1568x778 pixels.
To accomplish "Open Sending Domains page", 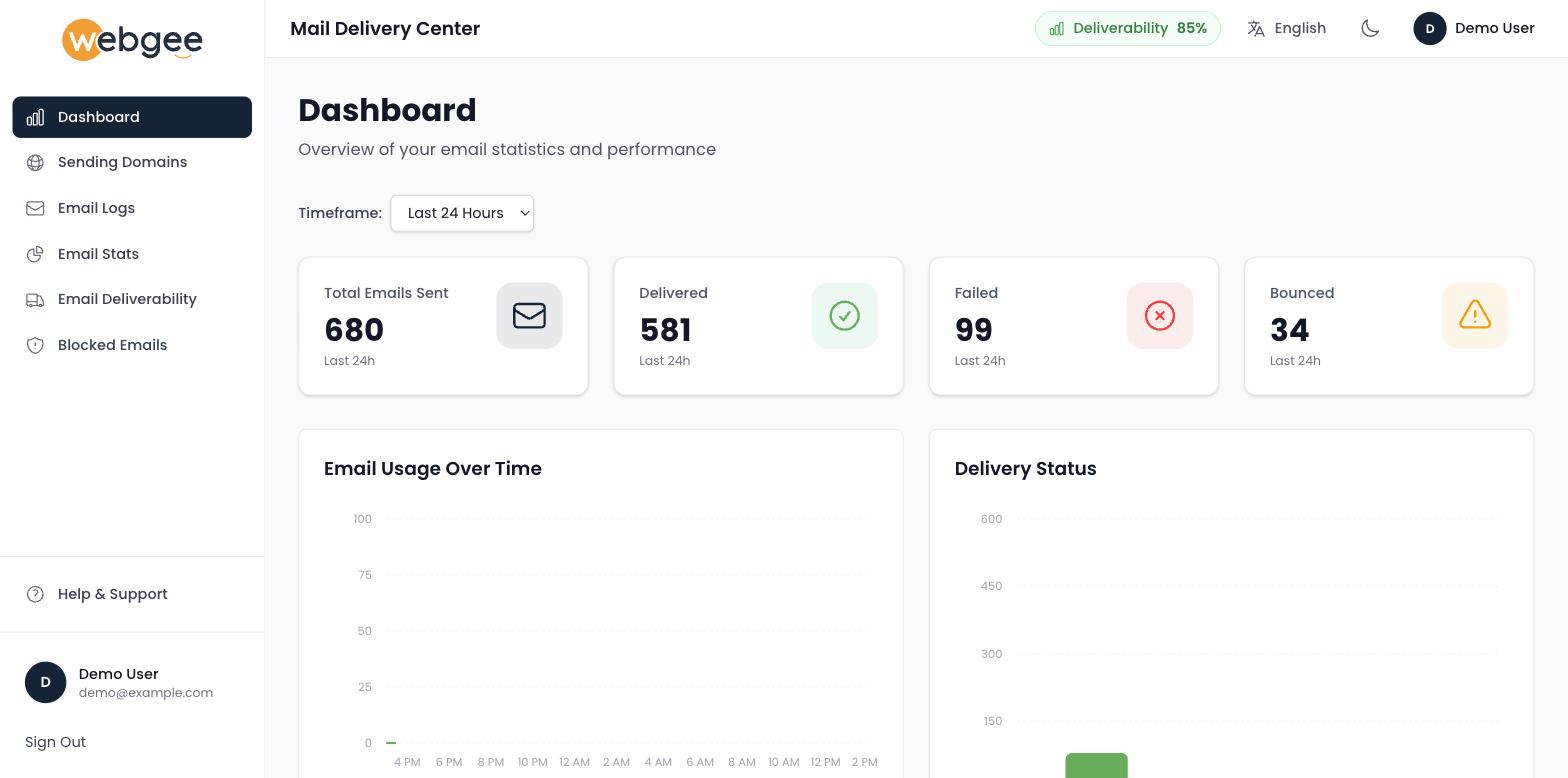I will coord(132,162).
